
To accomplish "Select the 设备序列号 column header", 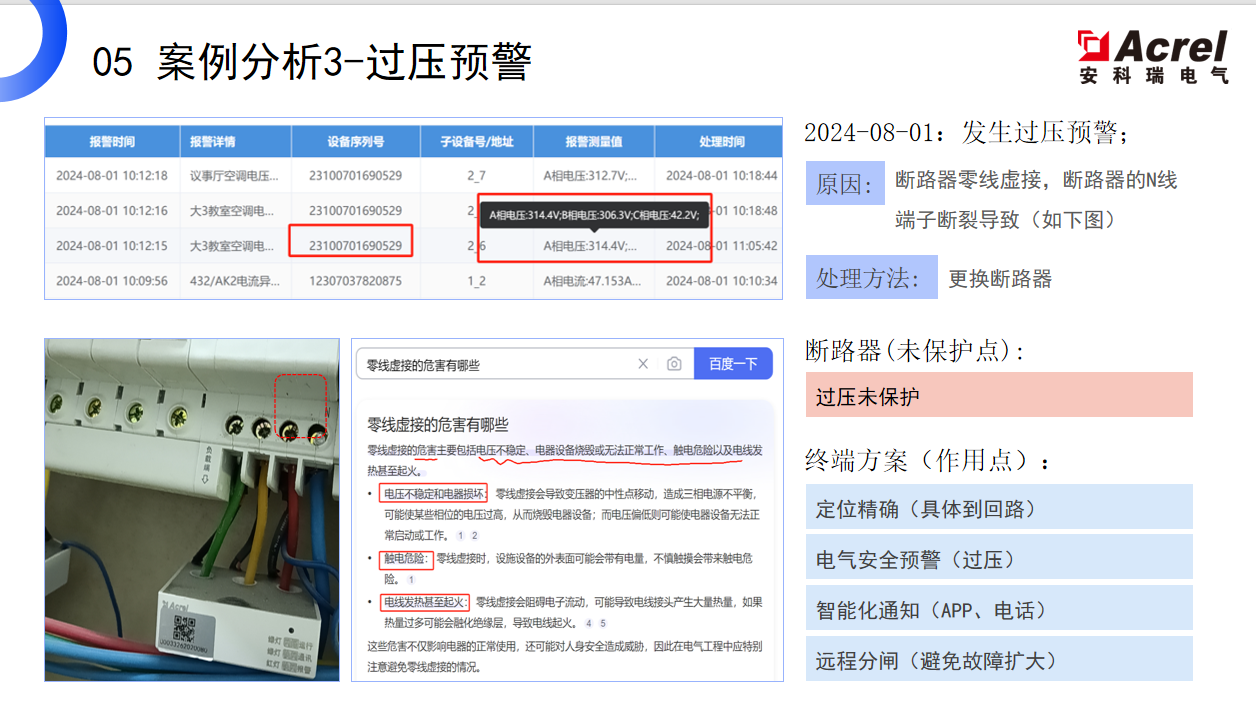I will [x=356, y=142].
